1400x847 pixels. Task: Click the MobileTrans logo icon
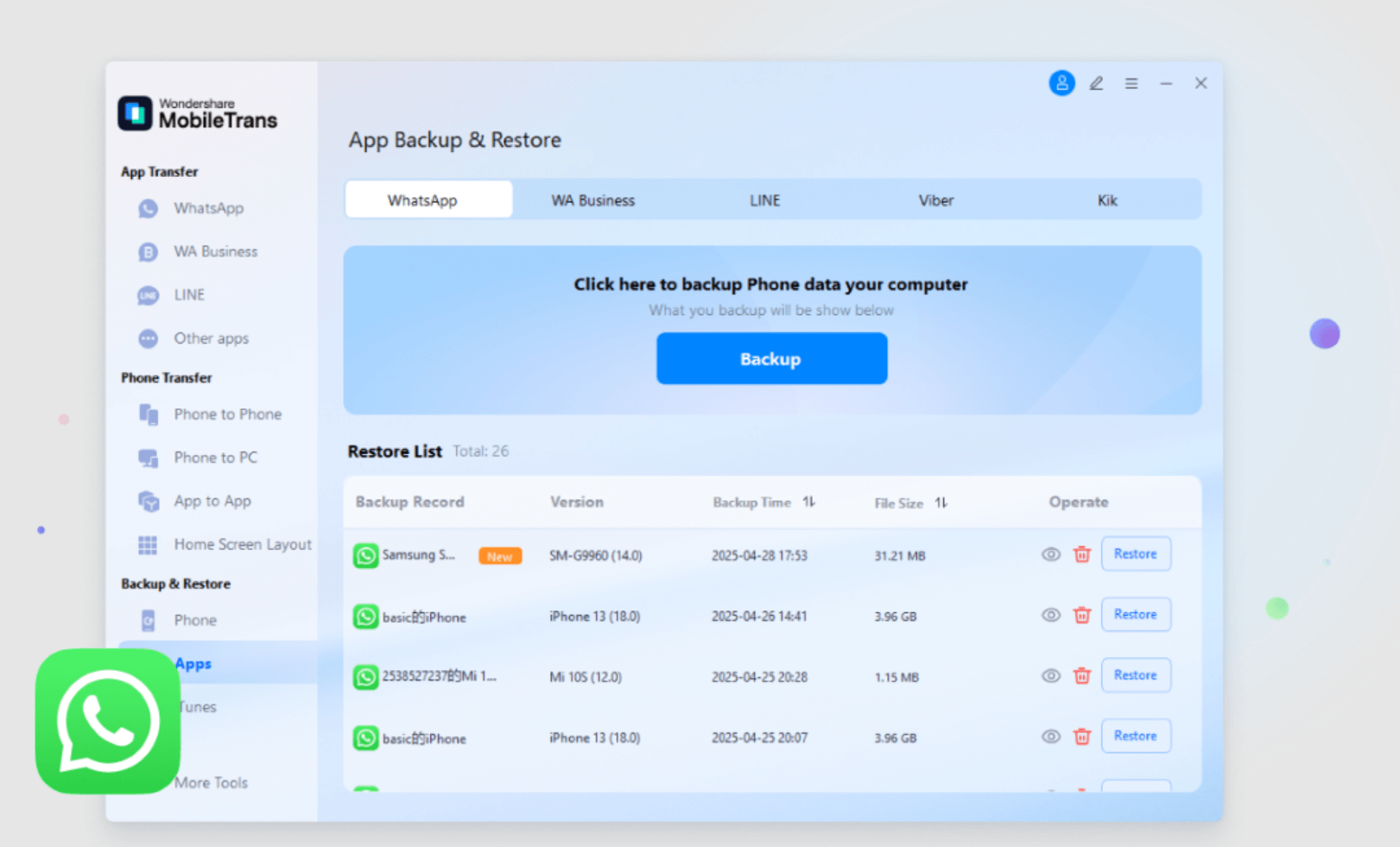pyautogui.click(x=135, y=113)
